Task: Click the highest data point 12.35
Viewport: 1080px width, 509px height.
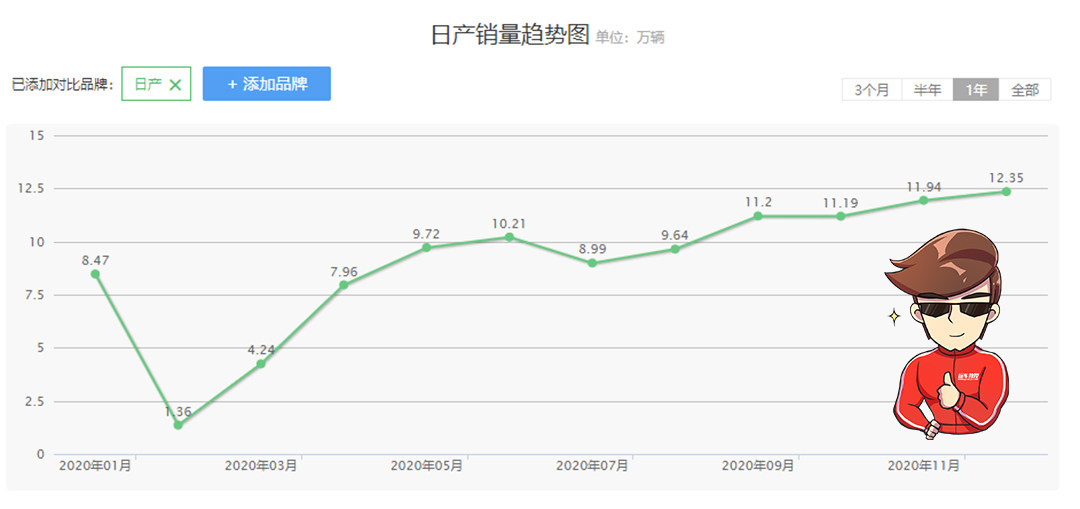Action: pyautogui.click(x=1006, y=191)
